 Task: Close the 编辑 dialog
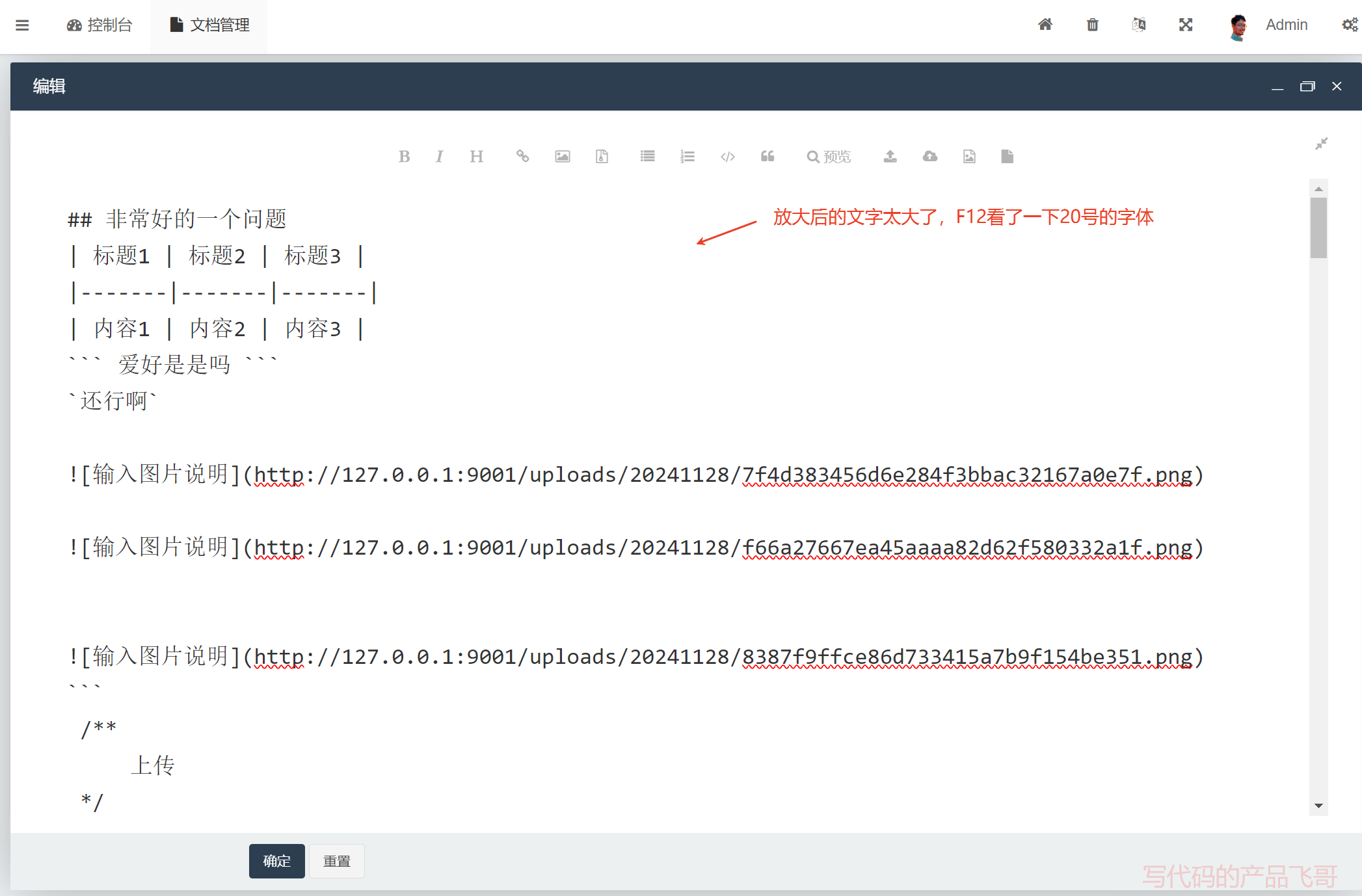[x=1337, y=86]
